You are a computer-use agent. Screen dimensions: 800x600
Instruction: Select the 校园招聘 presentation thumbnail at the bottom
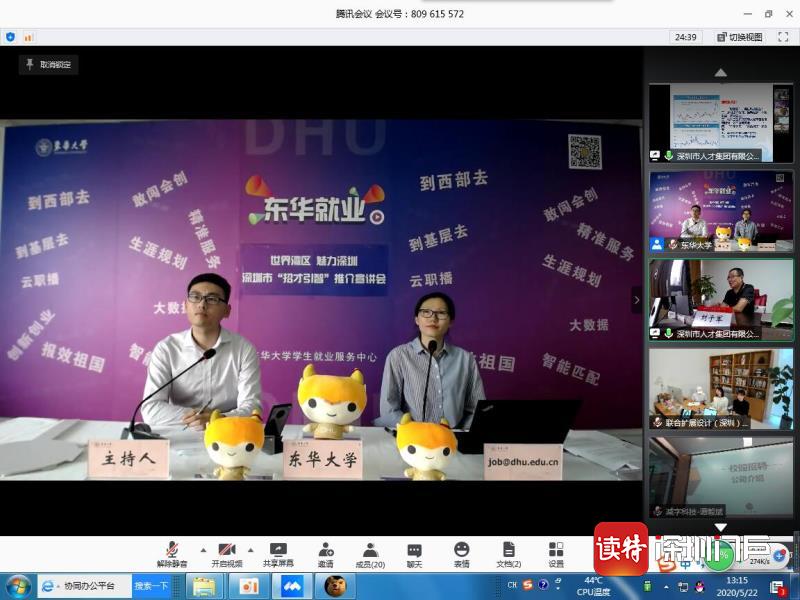pyautogui.click(x=720, y=477)
